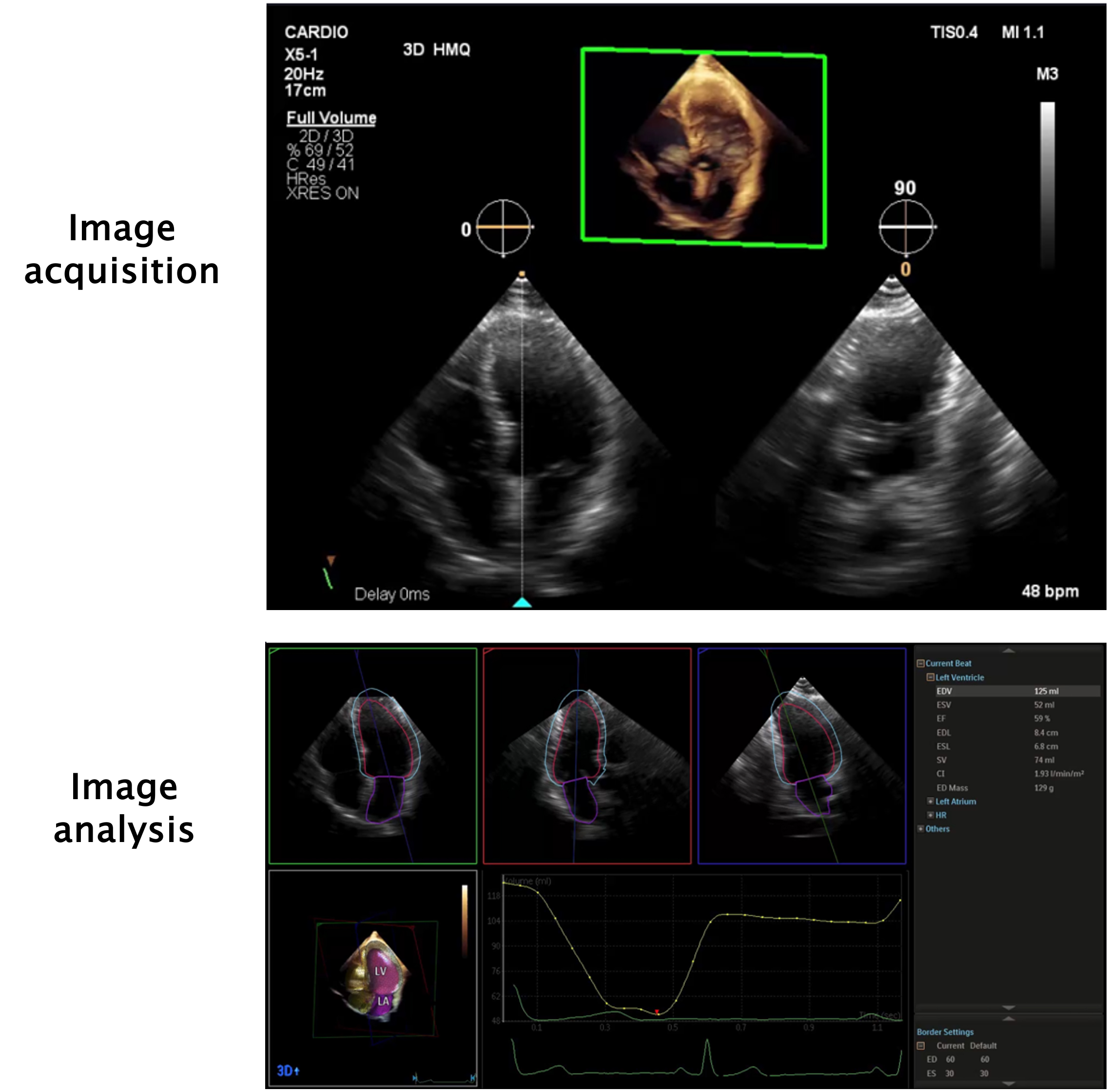The height and width of the screenshot is (1092, 1108).
Task: Expand the Left Atrium results section
Action: coord(931,801)
